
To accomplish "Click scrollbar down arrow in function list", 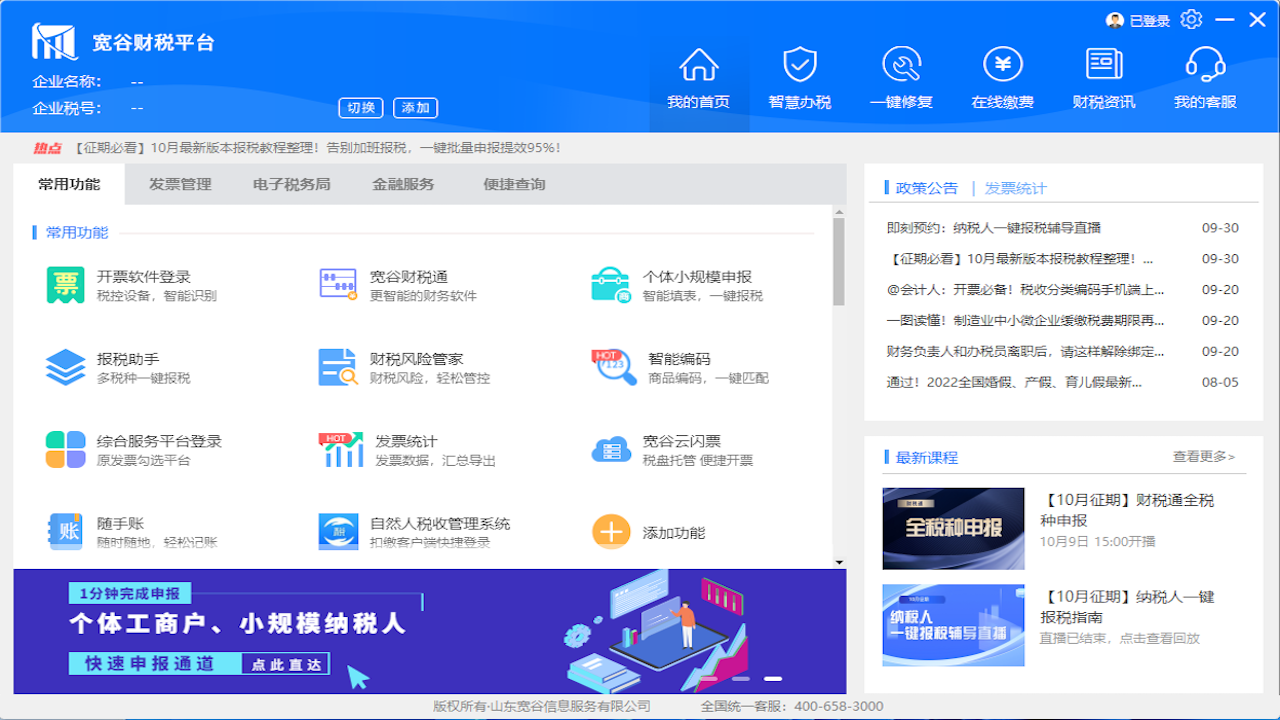I will pos(839,563).
